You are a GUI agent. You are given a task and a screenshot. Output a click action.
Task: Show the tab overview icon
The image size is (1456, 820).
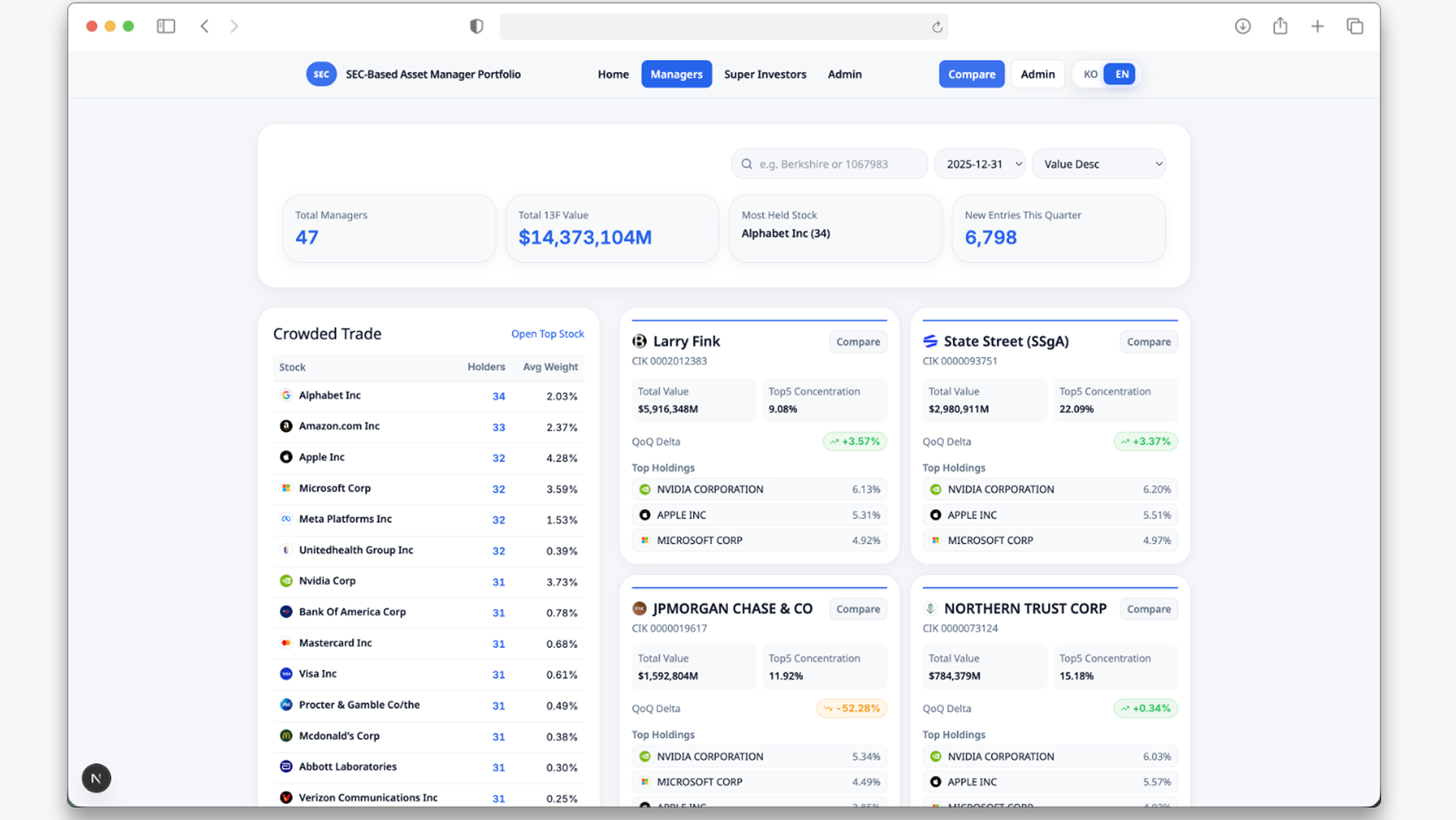pos(1354,27)
